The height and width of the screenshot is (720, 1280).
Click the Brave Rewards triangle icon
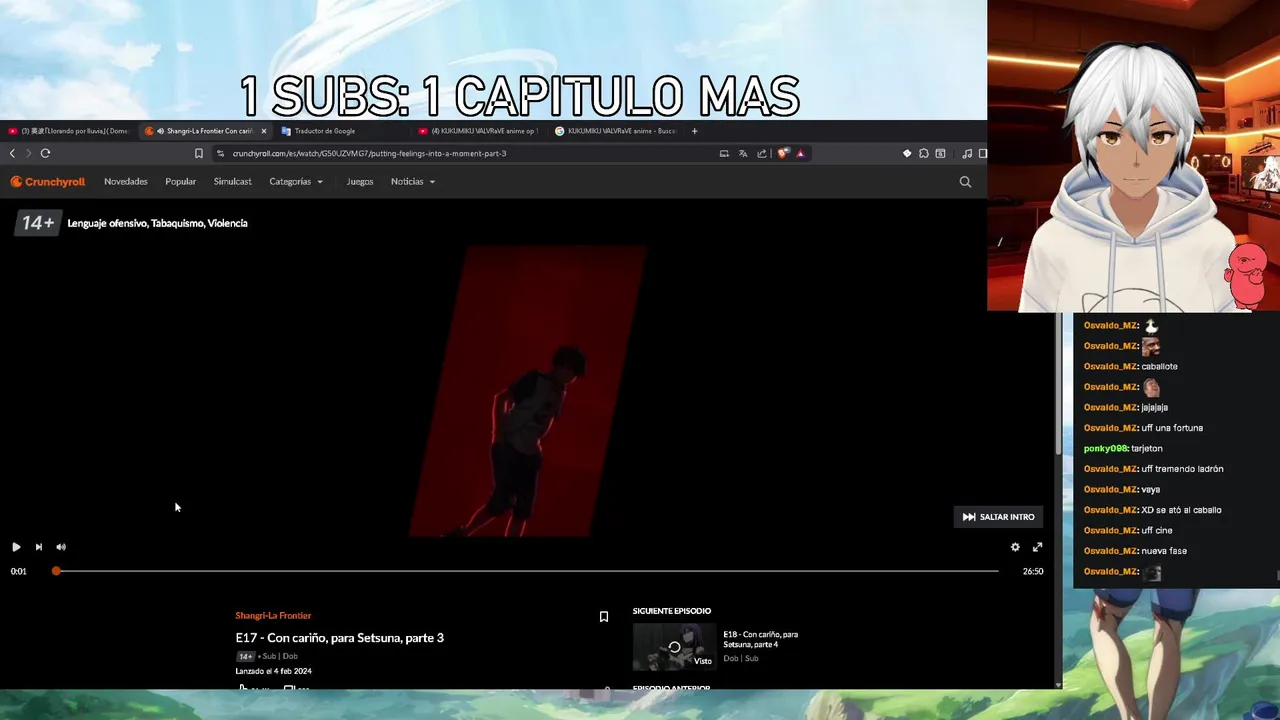tap(800, 153)
